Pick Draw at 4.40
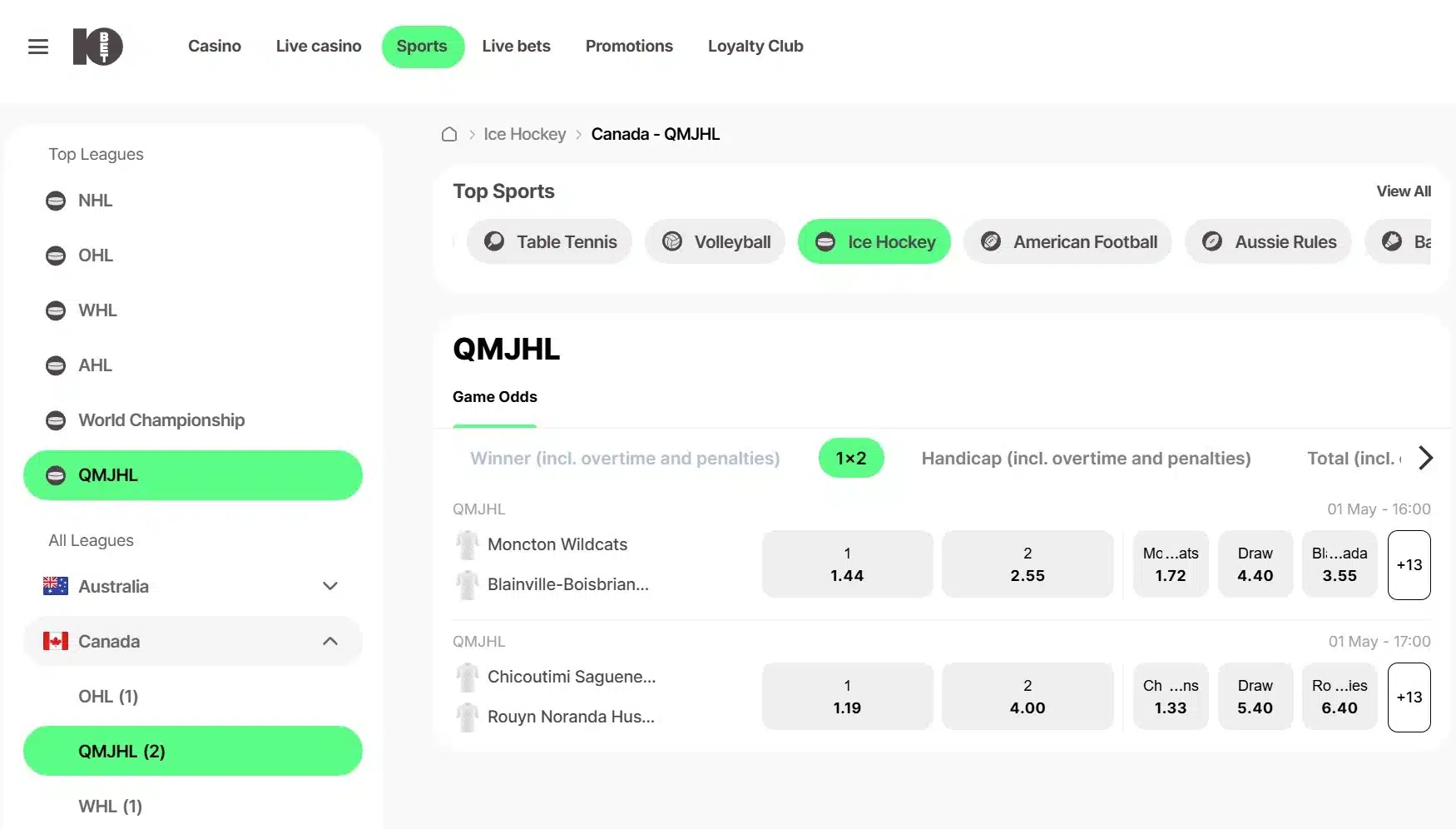Screen dimensions: 1456x829 [x=1255, y=564]
